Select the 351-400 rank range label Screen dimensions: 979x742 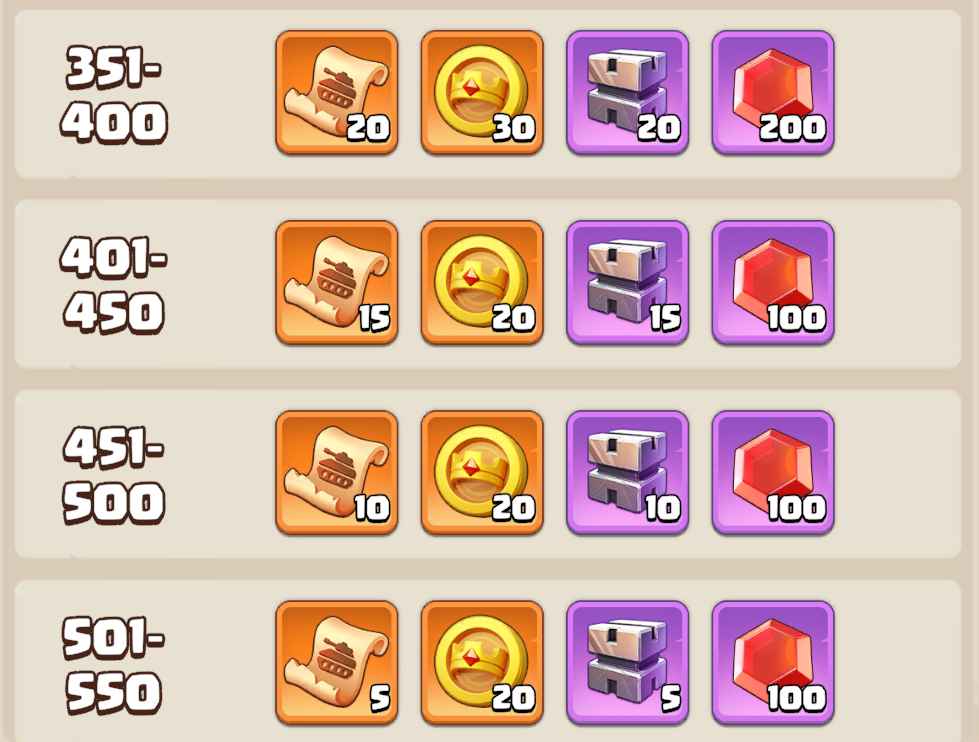click(114, 95)
